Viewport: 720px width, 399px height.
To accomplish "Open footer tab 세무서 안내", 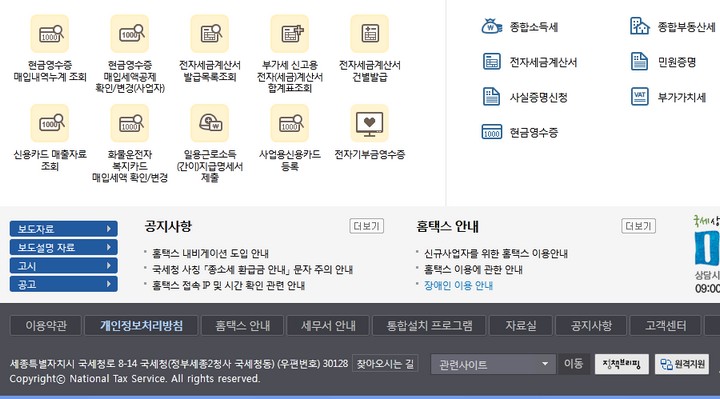I will click(328, 326).
